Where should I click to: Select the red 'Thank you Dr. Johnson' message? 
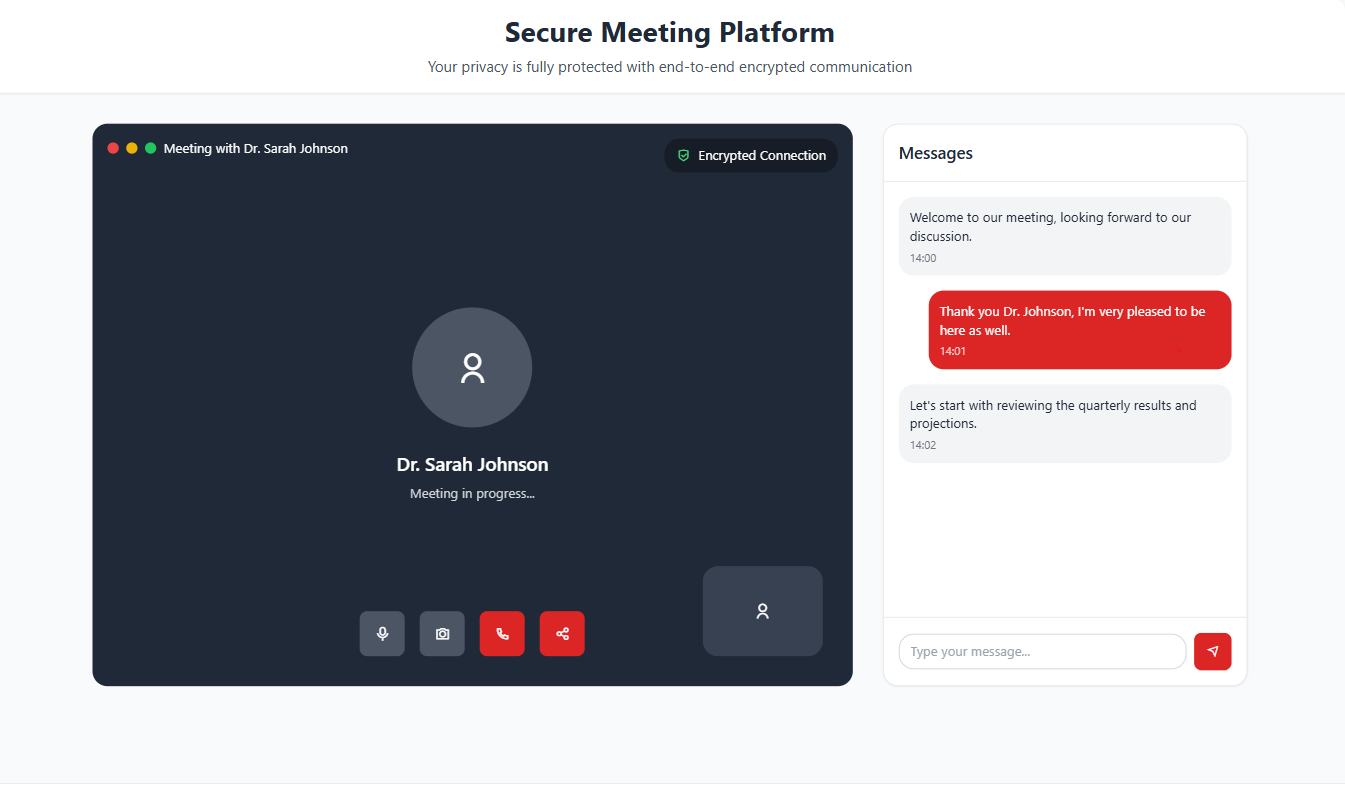coord(1079,330)
